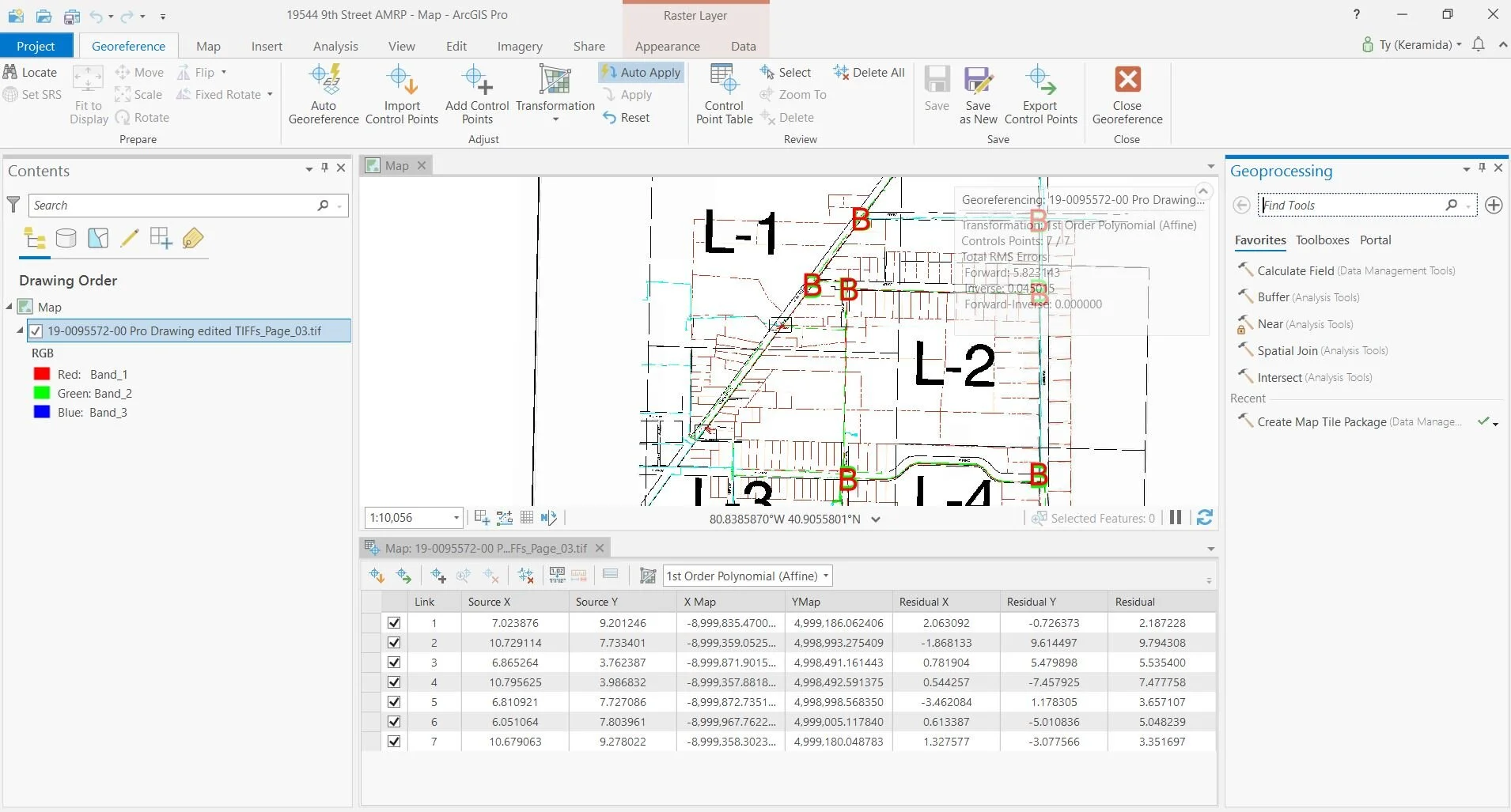1511x812 pixels.
Task: Activate Add Control Points
Action: pos(477,93)
